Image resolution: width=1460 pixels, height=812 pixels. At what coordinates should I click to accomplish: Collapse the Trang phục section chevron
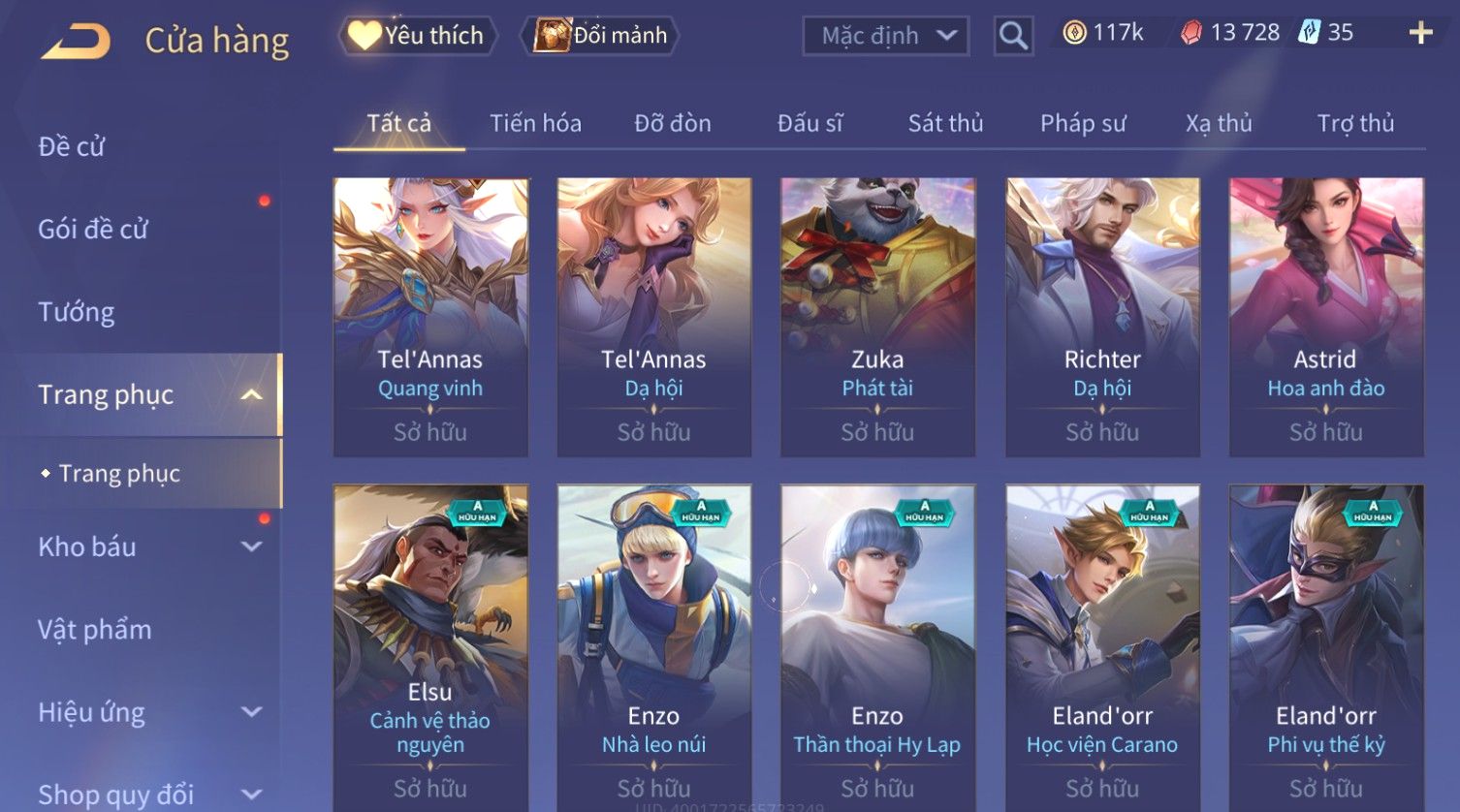coord(251,395)
